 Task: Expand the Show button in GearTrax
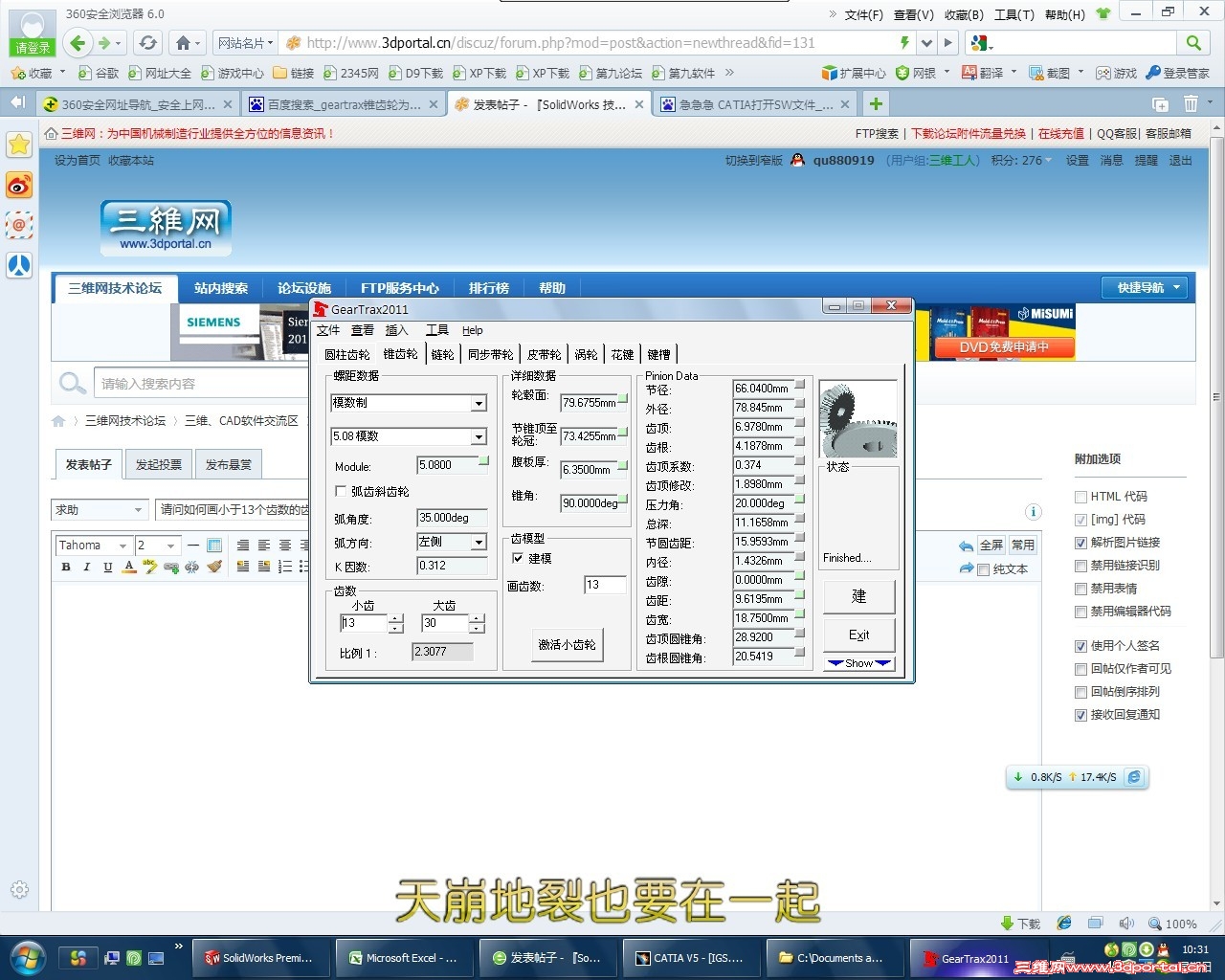pyautogui.click(x=859, y=663)
